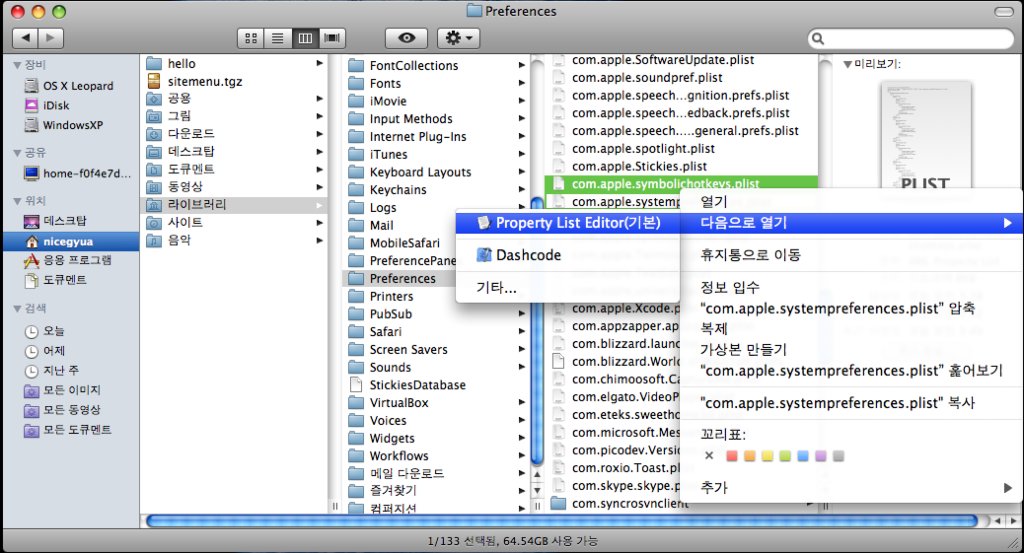Collapse the 위치 sidebar section
1024x553 pixels.
point(18,201)
